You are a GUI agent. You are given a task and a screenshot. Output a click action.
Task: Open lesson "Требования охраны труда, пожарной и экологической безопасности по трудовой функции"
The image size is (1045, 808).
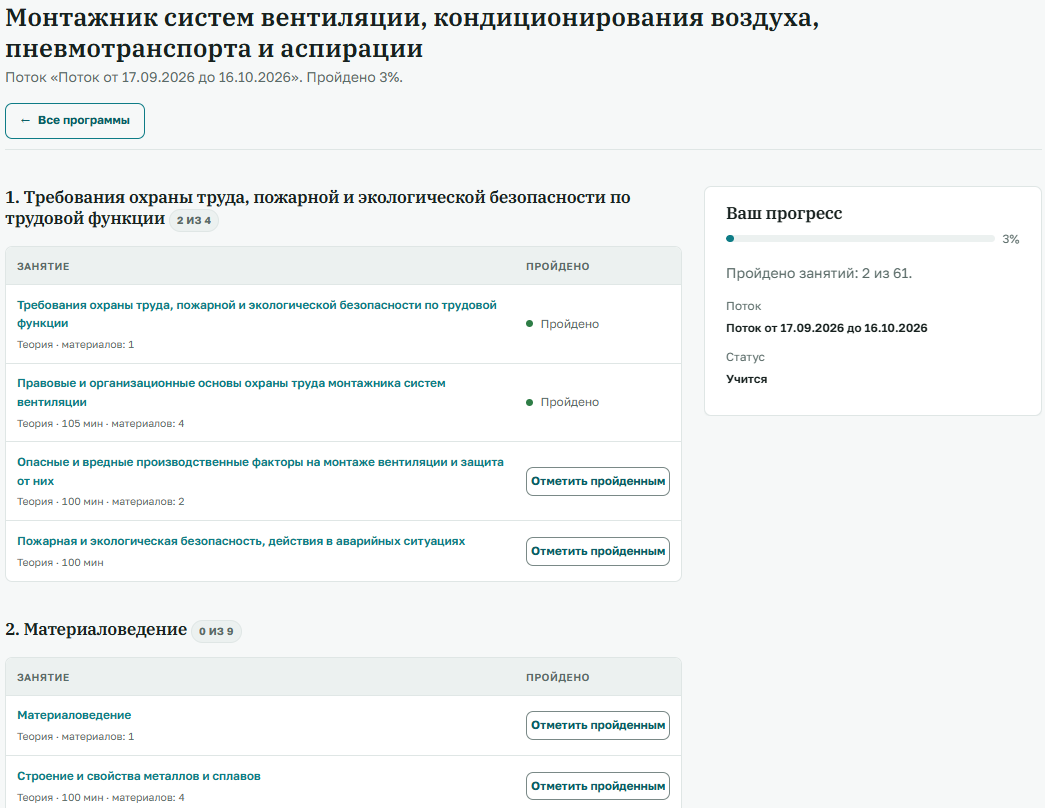(x=257, y=314)
